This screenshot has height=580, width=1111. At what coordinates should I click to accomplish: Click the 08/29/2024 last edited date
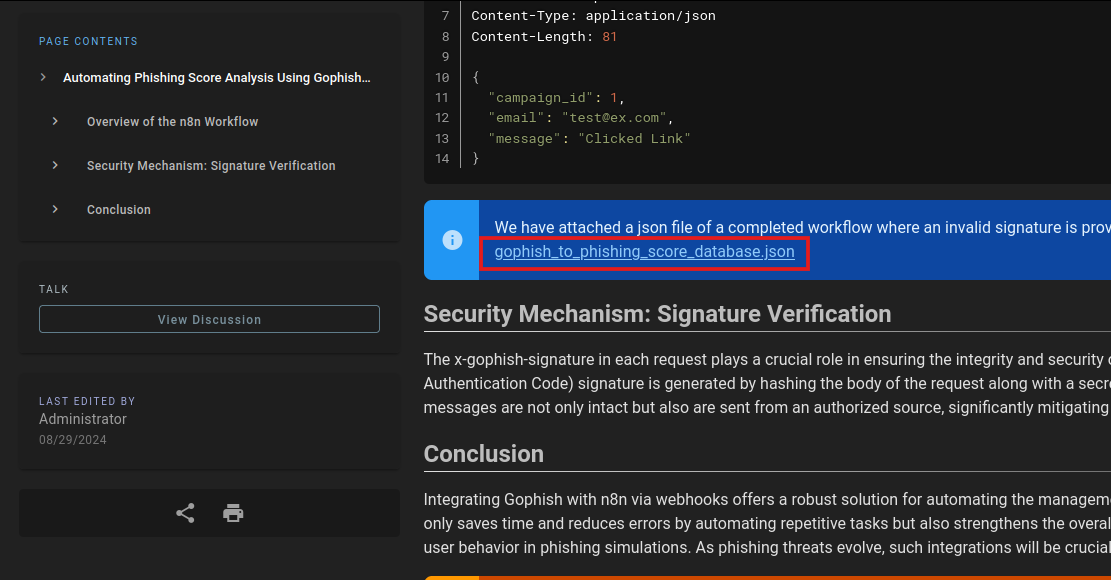(x=73, y=440)
